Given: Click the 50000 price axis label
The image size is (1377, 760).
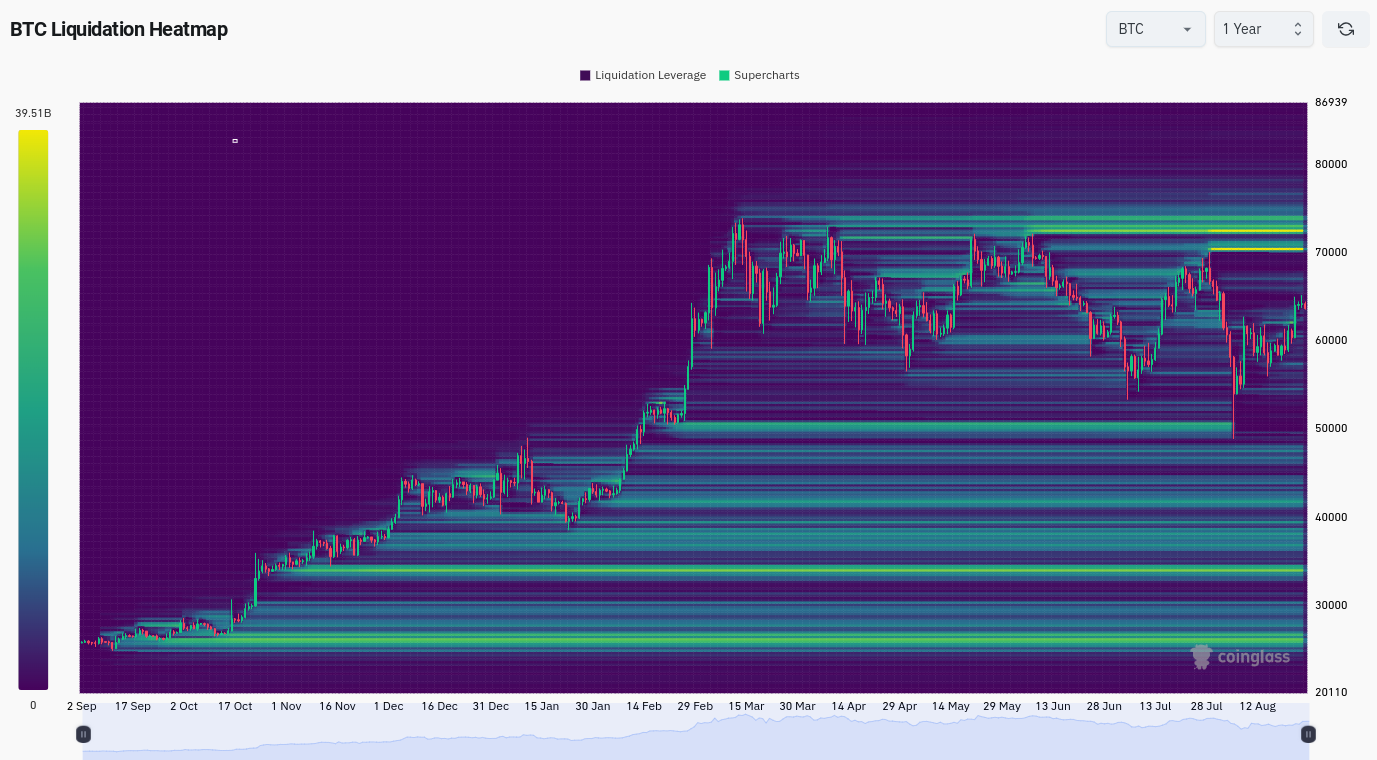Looking at the screenshot, I should click(1331, 428).
